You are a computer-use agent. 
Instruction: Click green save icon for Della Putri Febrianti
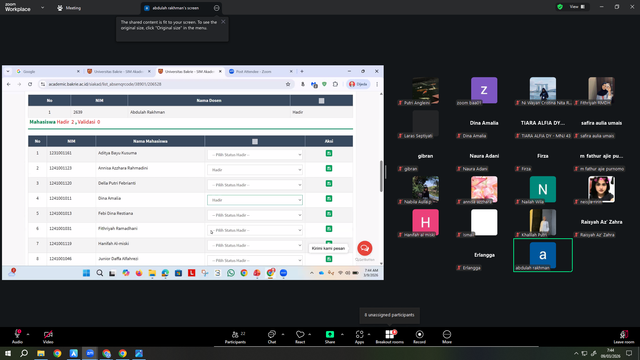[329, 183]
